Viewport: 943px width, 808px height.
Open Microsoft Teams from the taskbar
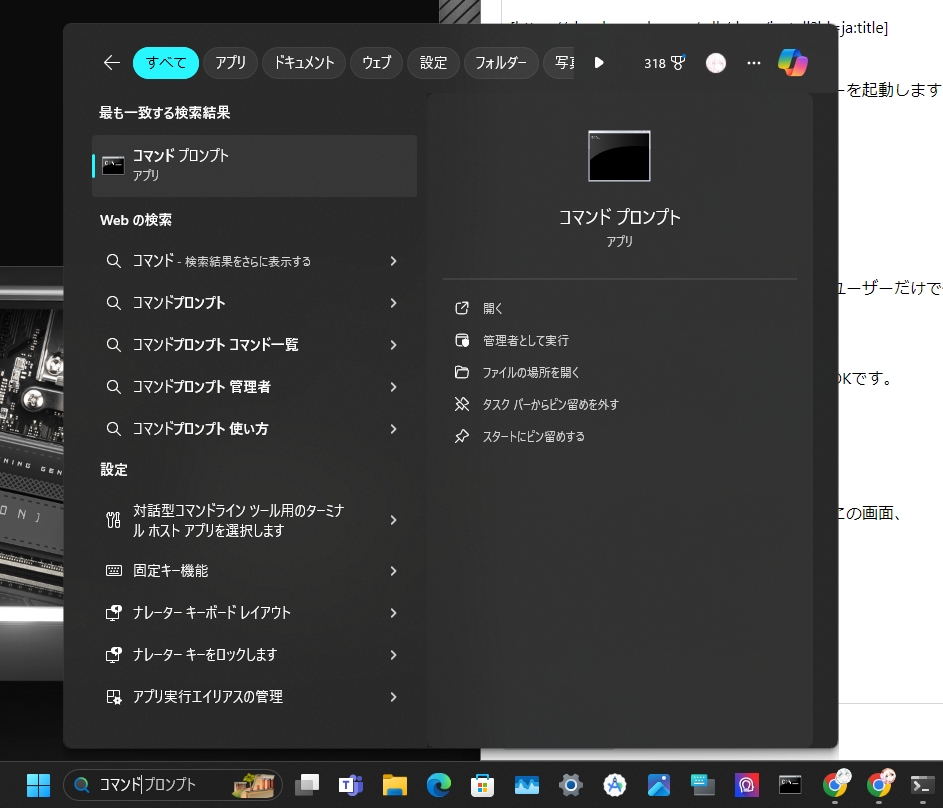[351, 785]
